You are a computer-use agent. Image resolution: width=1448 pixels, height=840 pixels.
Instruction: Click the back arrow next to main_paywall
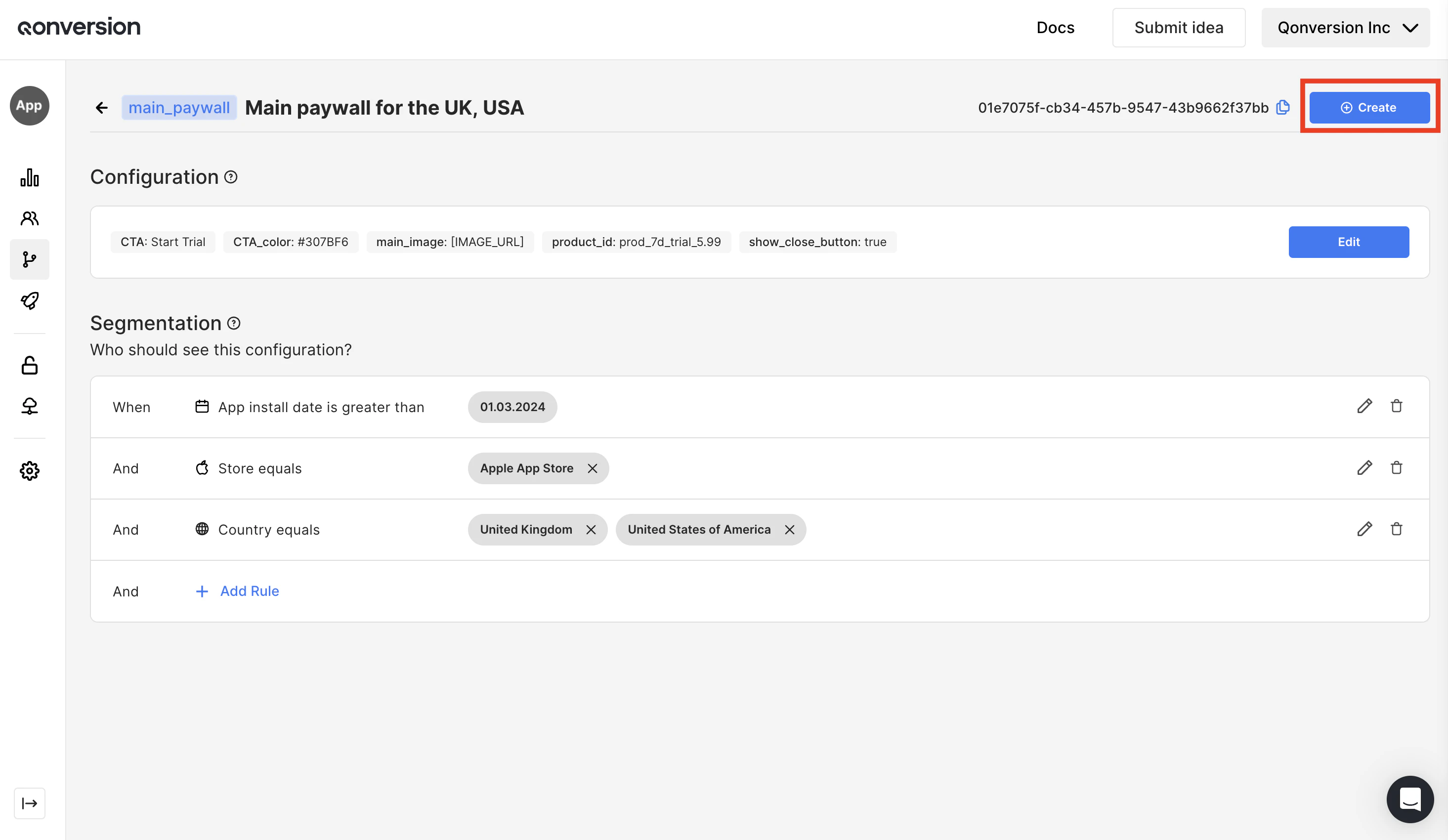(x=102, y=107)
